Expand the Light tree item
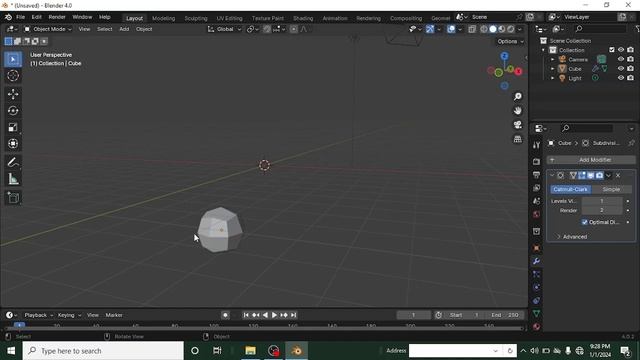This screenshot has height=360, width=640. coord(553,78)
